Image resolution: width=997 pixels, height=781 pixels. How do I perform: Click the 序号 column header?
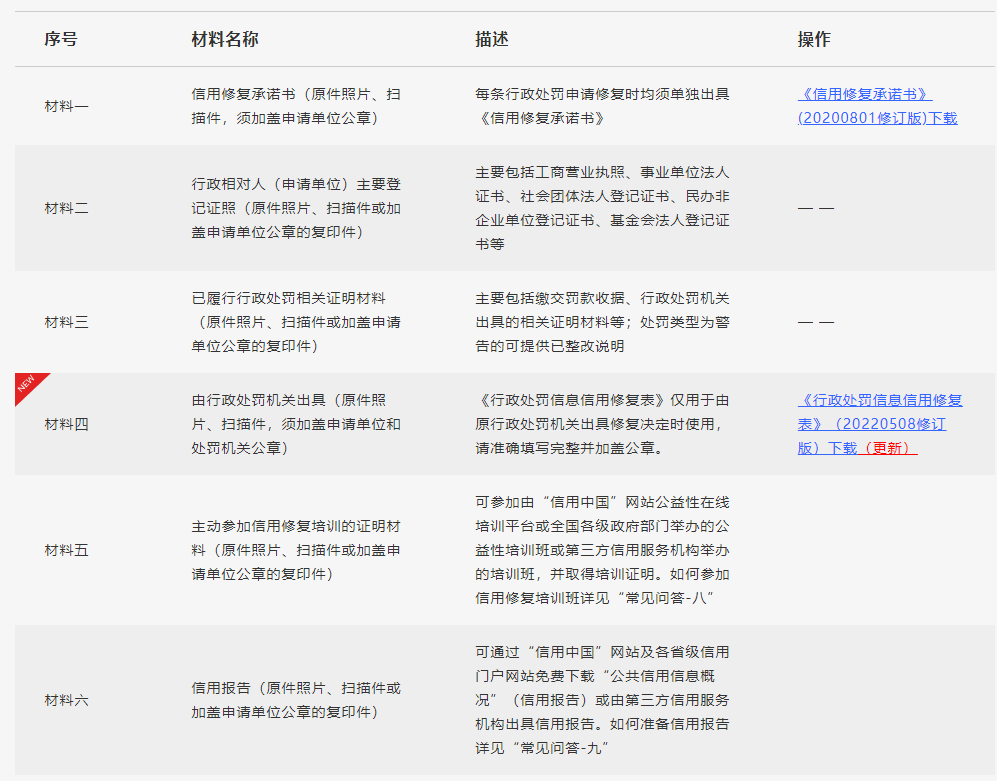(61, 39)
